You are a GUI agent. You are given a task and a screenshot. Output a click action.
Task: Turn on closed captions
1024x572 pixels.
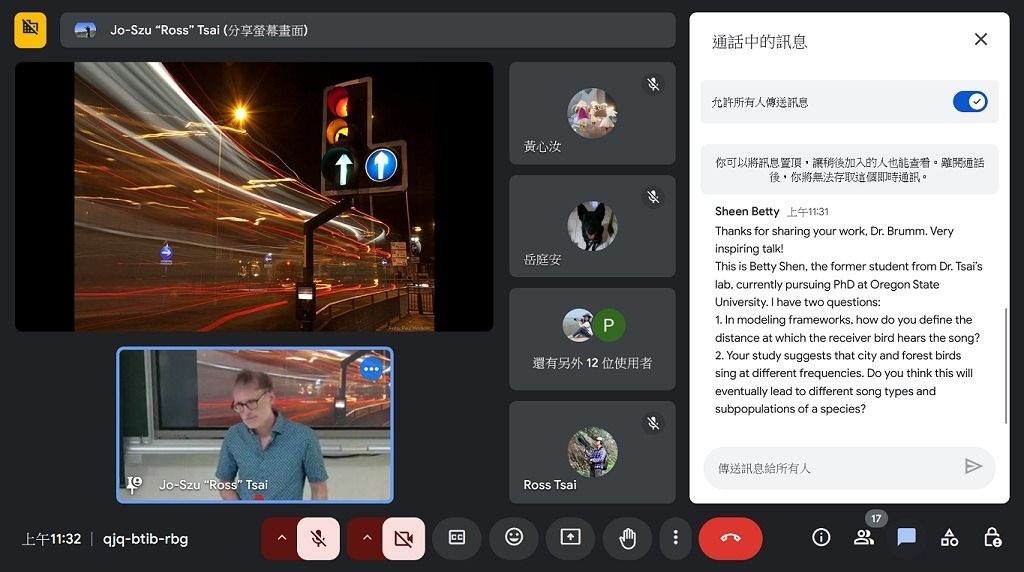(x=457, y=538)
